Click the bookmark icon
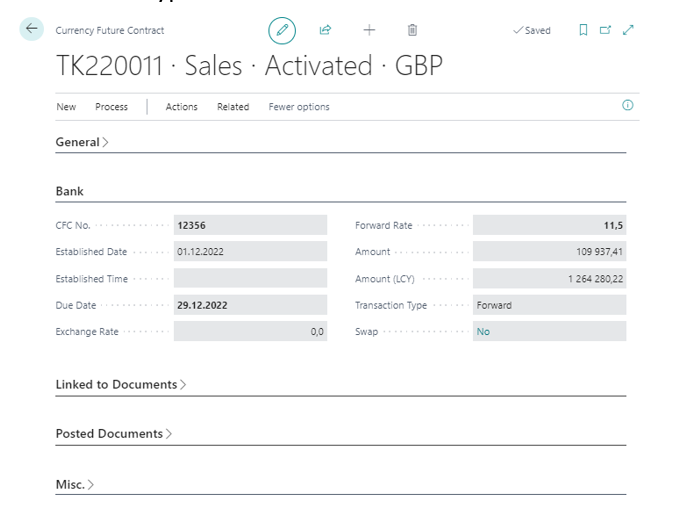 pyautogui.click(x=583, y=31)
